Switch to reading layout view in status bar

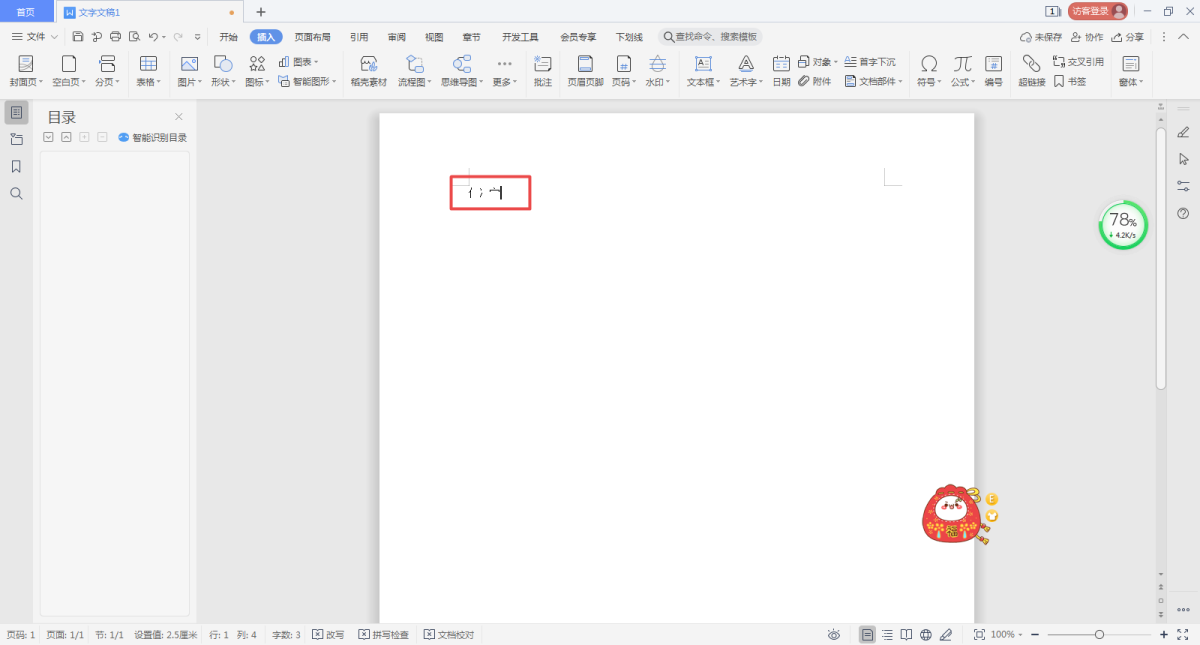click(906, 634)
